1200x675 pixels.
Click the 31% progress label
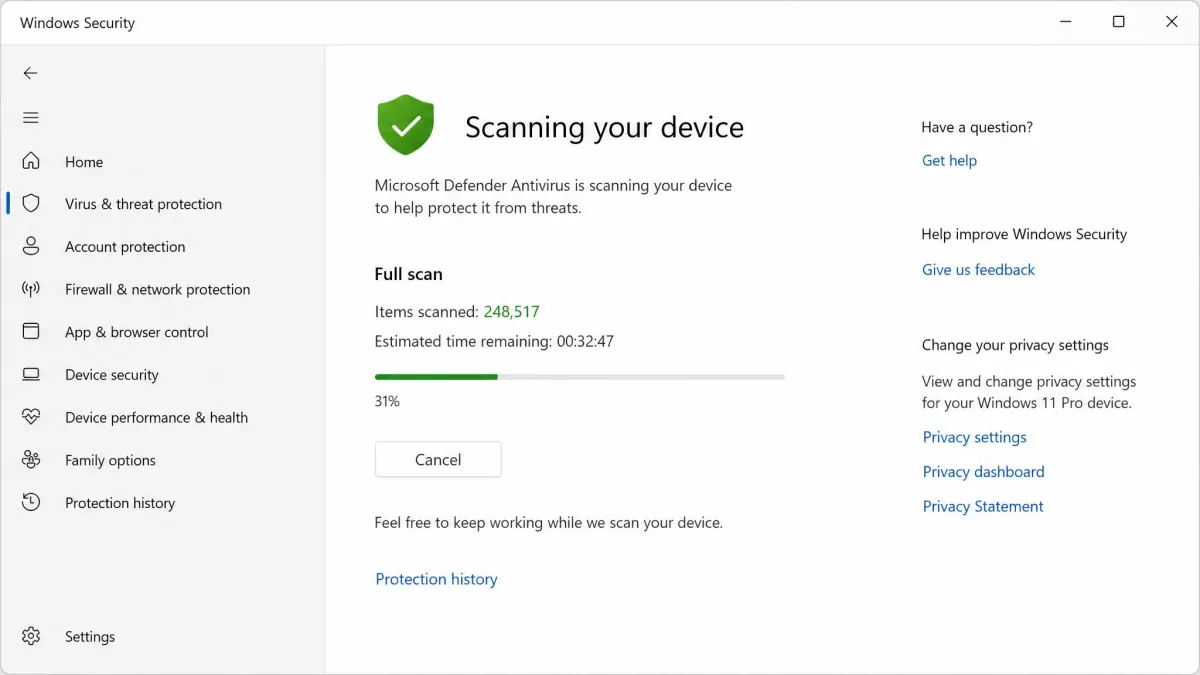(x=387, y=402)
